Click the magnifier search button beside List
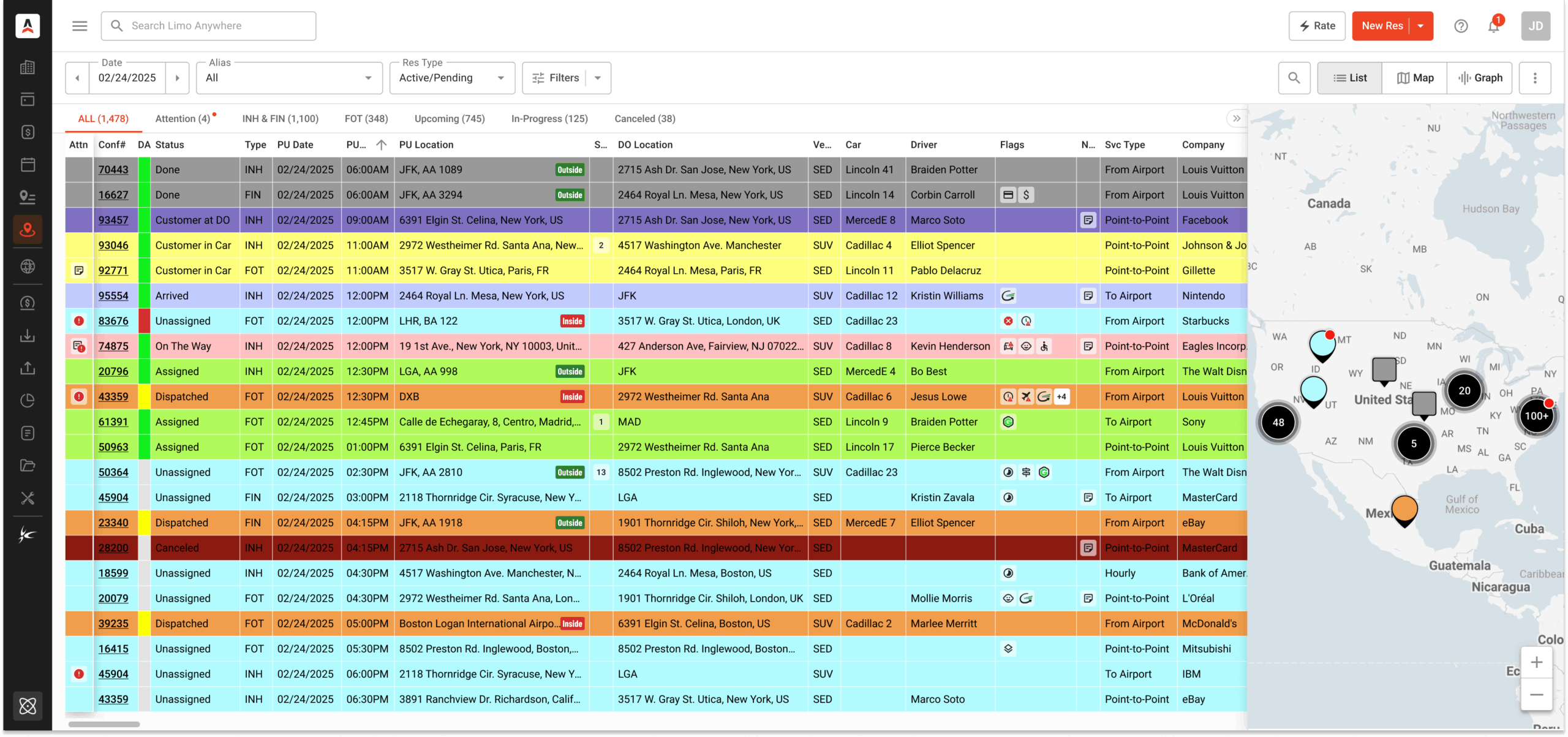The width and height of the screenshot is (1568, 737). [1294, 78]
